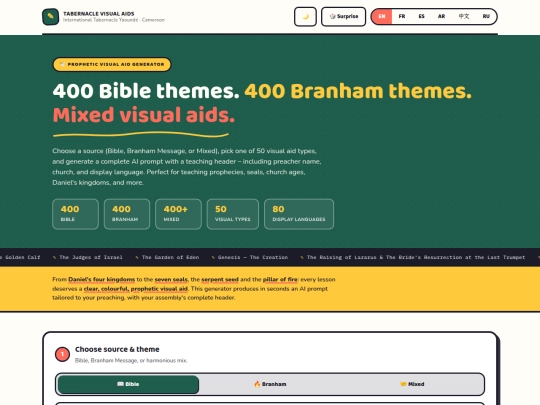Select the Branham source tab
The image size is (540, 405).
(x=270, y=384)
